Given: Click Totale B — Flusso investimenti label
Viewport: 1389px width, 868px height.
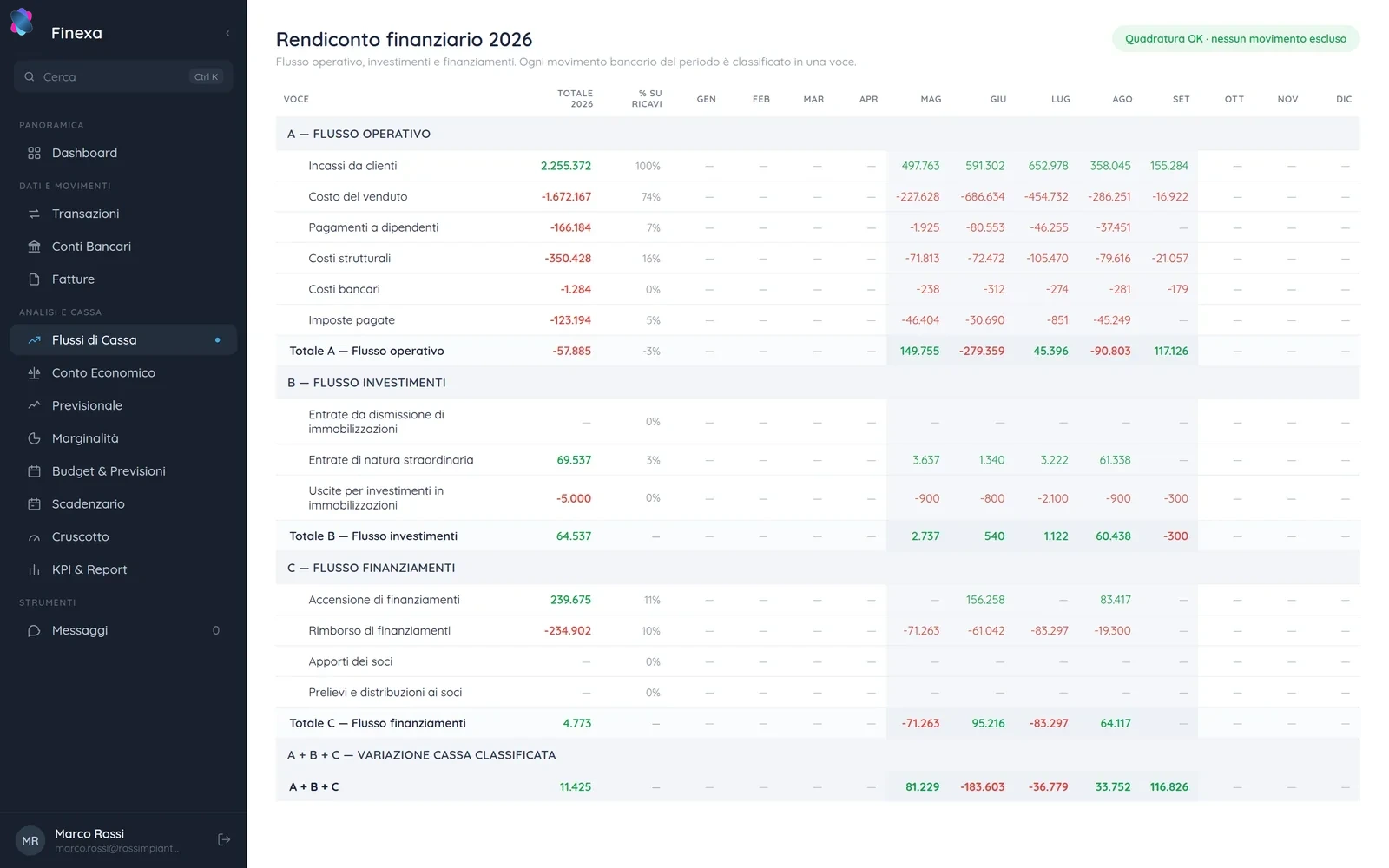Looking at the screenshot, I should 373,536.
